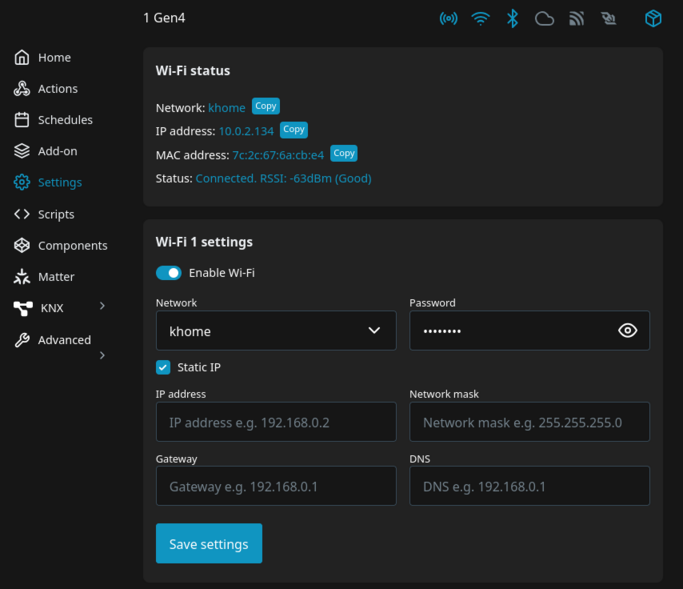Click the MAC address 7c:2c:67:6a:cb:e4
The width and height of the screenshot is (683, 589).
click(278, 156)
